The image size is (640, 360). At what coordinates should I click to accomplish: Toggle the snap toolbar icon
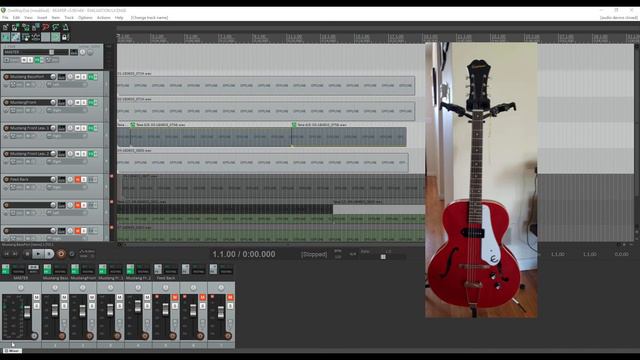[56, 37]
